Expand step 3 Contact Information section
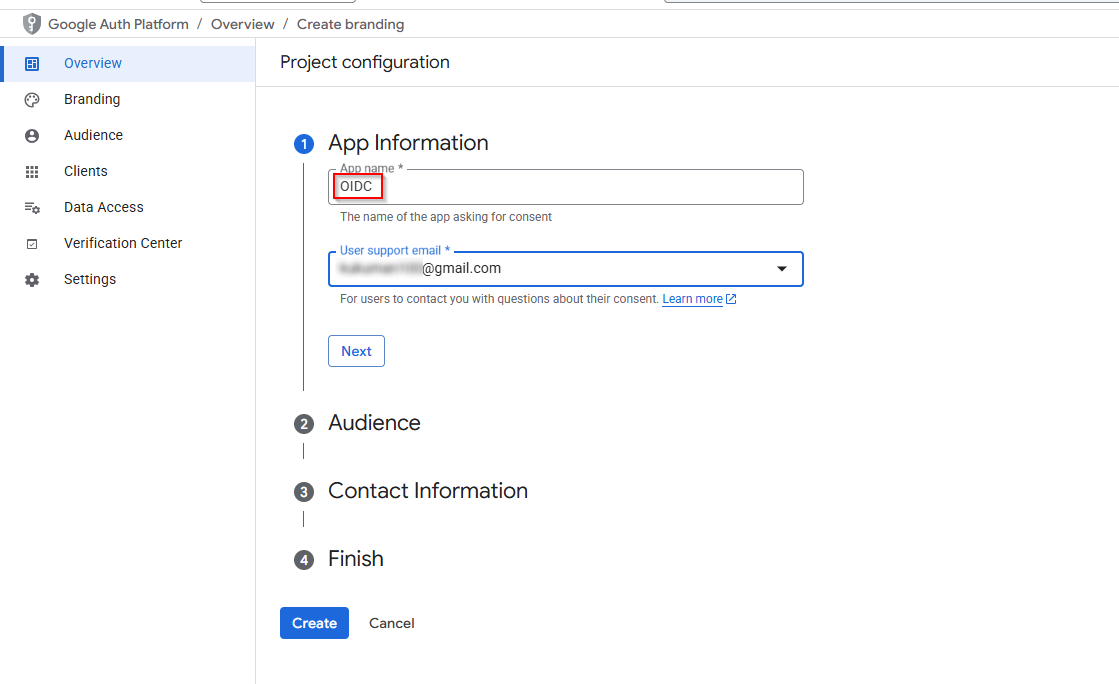The image size is (1119, 684). (427, 491)
